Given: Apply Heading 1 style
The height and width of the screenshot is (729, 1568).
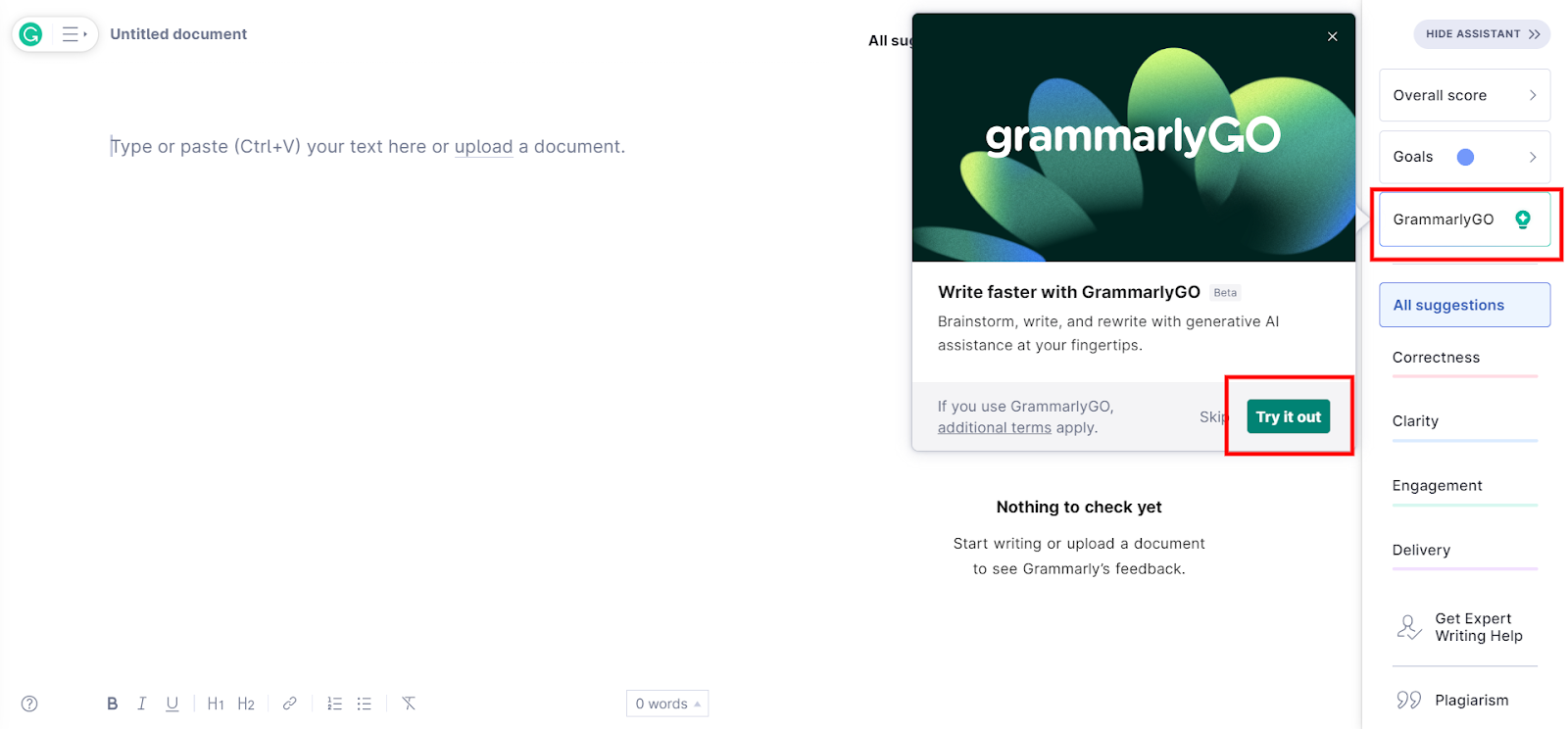Looking at the screenshot, I should click(216, 704).
